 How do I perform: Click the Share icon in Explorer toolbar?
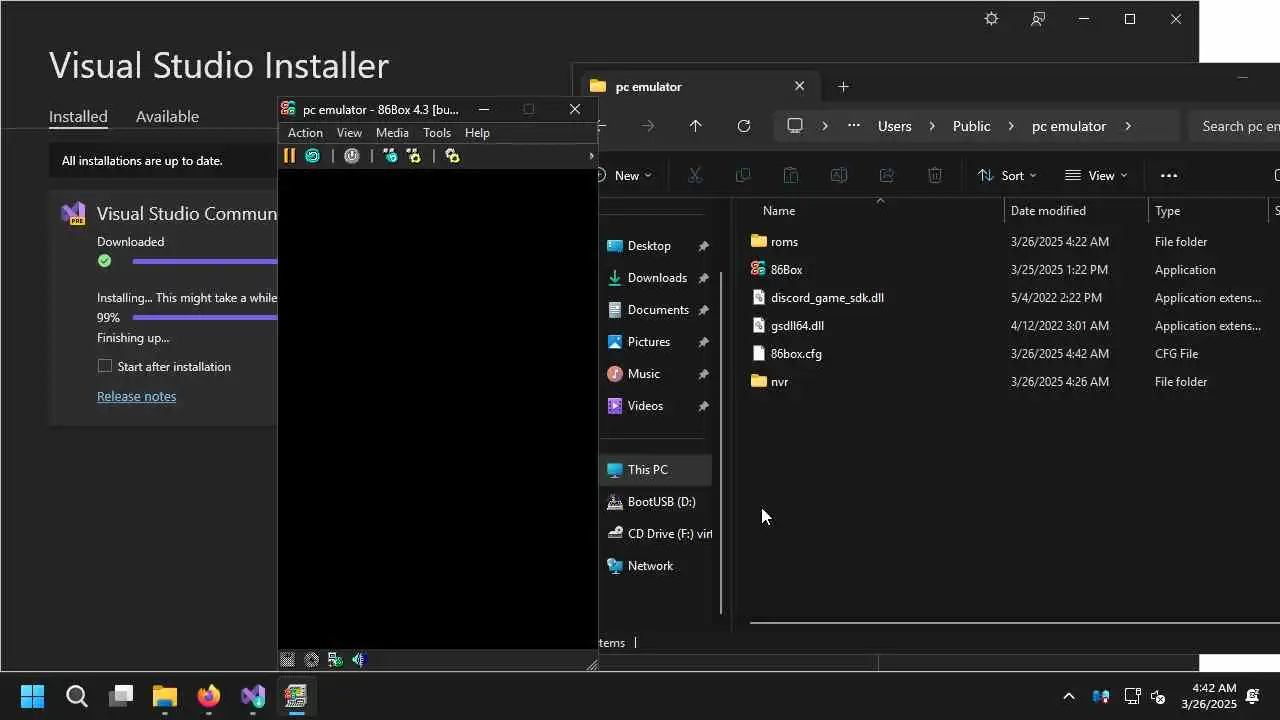[886, 176]
